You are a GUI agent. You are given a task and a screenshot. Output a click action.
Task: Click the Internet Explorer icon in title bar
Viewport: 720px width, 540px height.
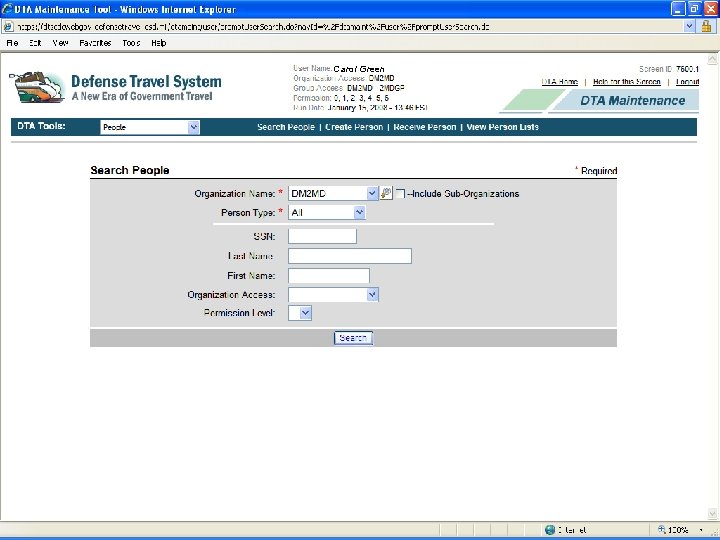coord(7,9)
